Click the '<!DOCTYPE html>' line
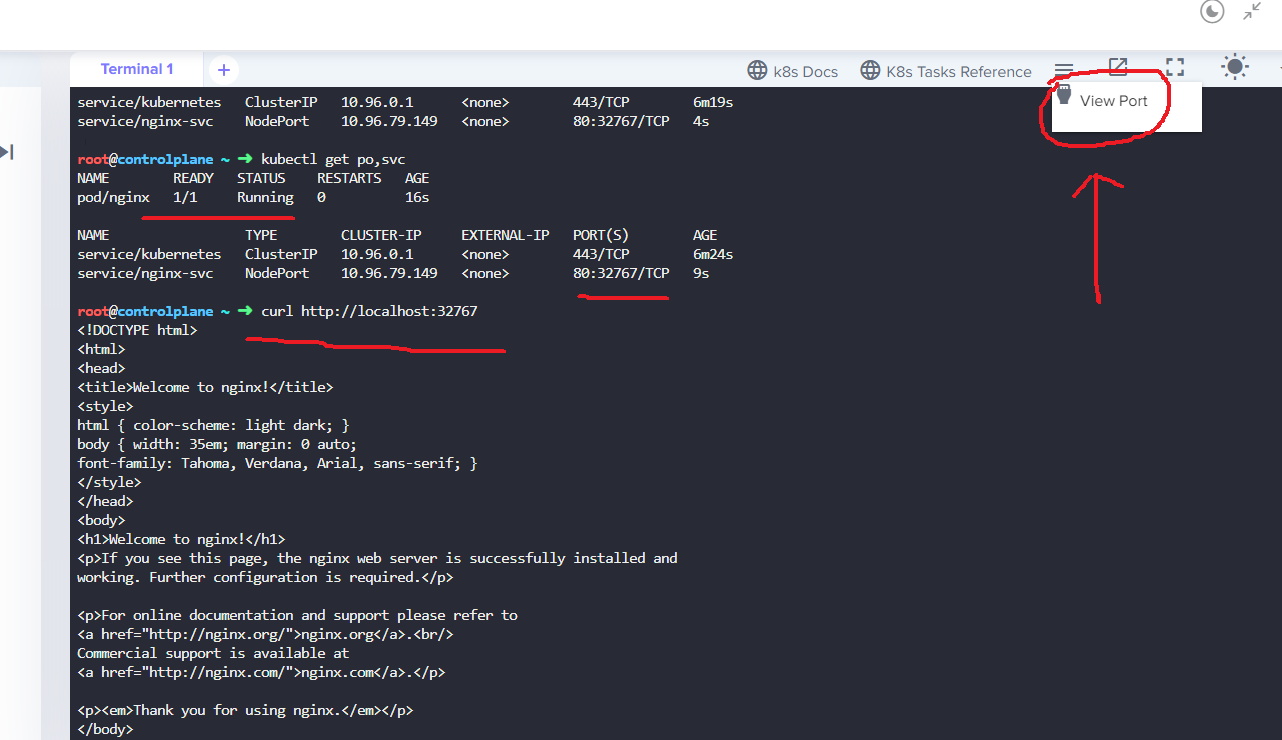The height and width of the screenshot is (740, 1282). click(x=137, y=331)
